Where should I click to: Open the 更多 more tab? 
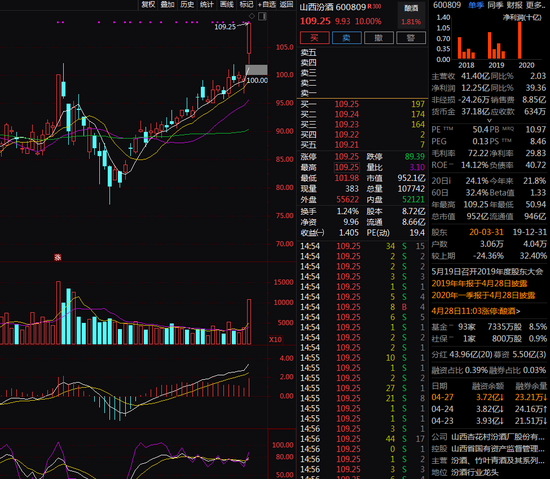(536, 5)
